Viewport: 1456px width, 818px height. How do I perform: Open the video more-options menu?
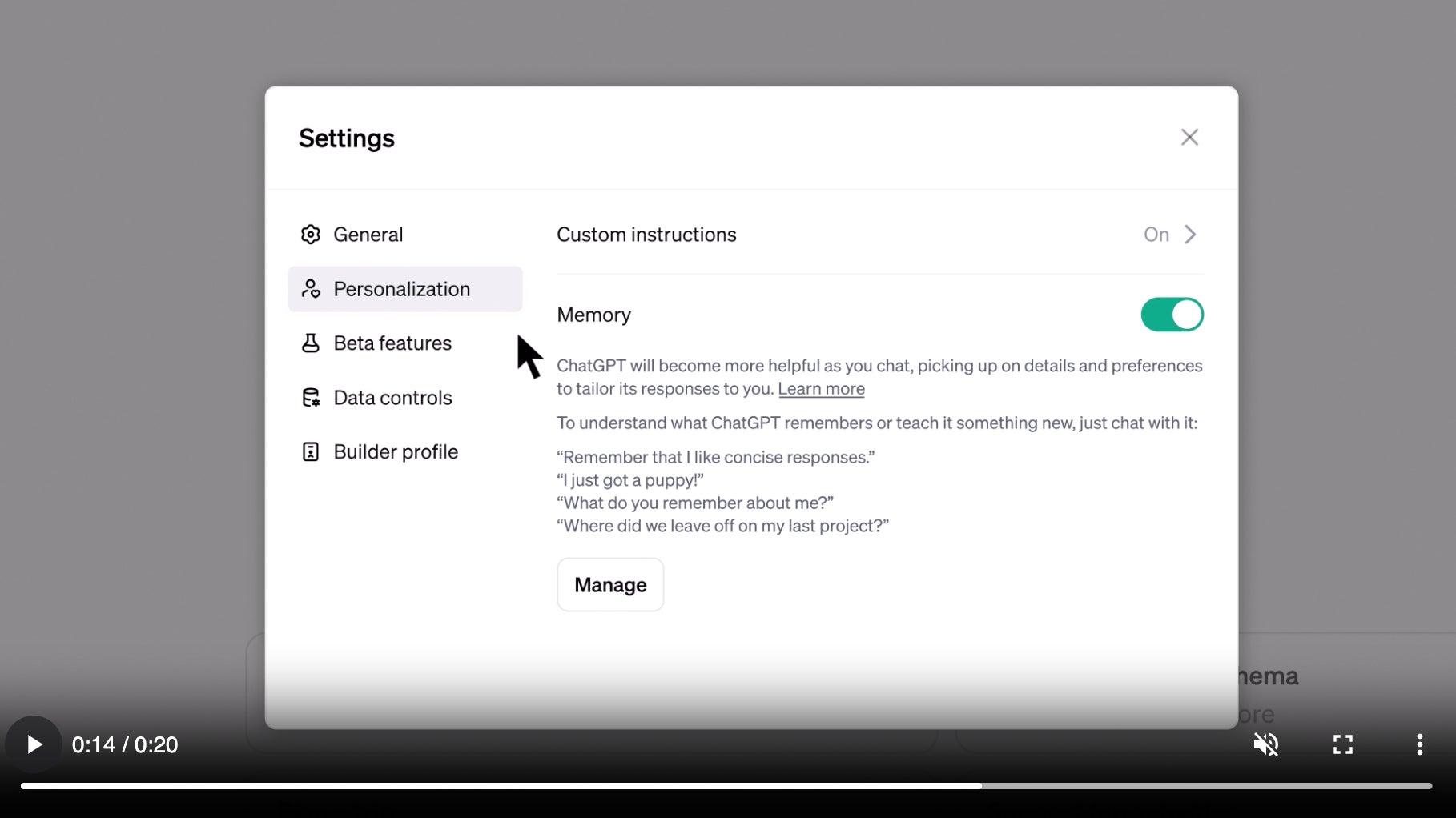click(1419, 744)
